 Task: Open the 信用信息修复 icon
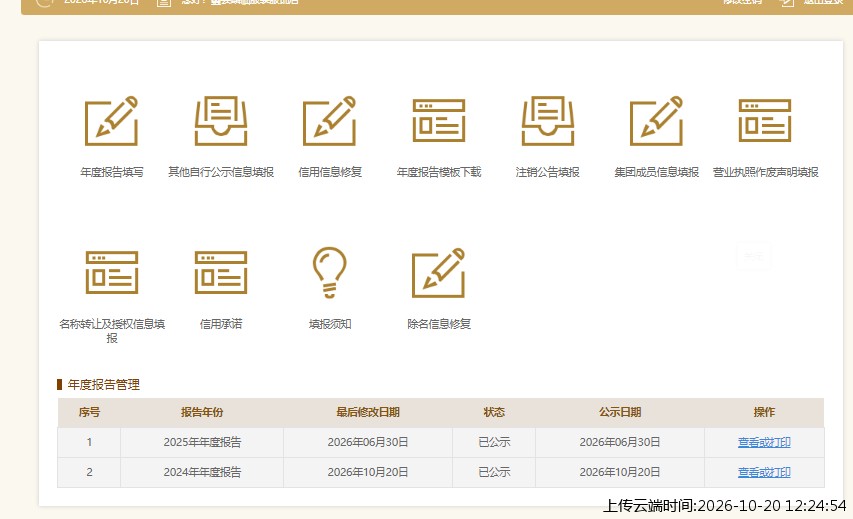[x=330, y=121]
